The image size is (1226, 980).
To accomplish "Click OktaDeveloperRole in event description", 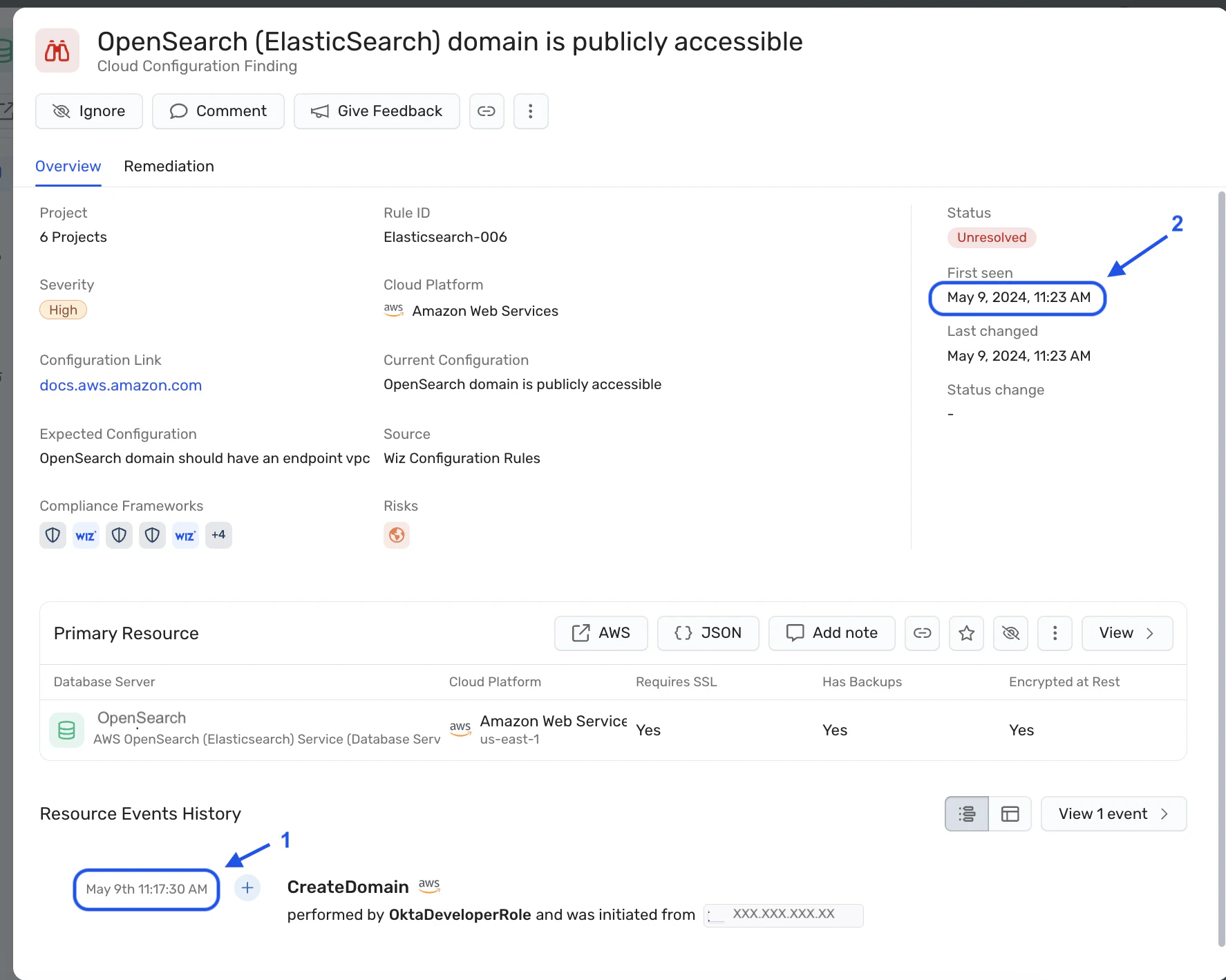I will 460,915.
